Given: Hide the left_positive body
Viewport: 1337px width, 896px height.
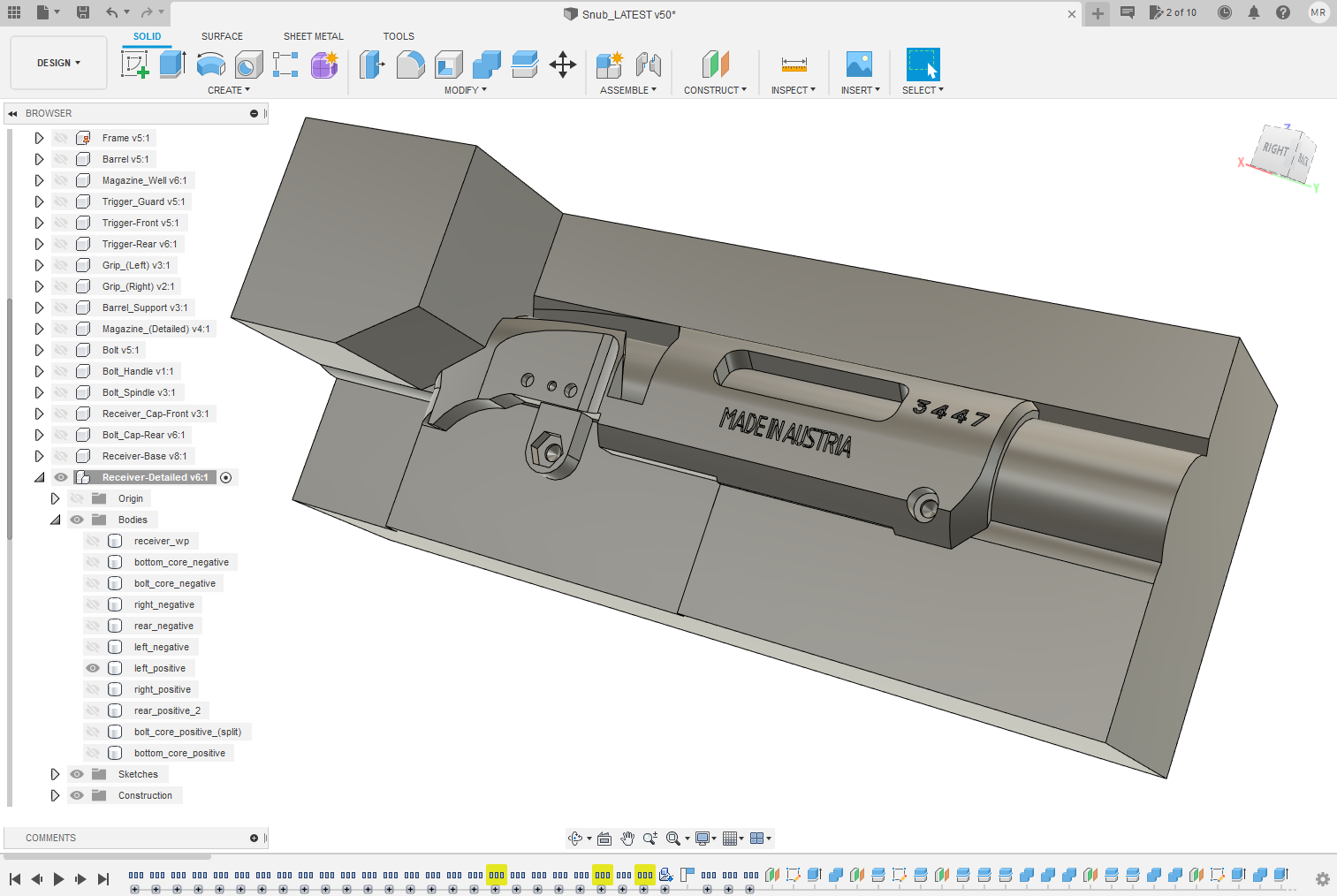Looking at the screenshot, I should [x=93, y=668].
